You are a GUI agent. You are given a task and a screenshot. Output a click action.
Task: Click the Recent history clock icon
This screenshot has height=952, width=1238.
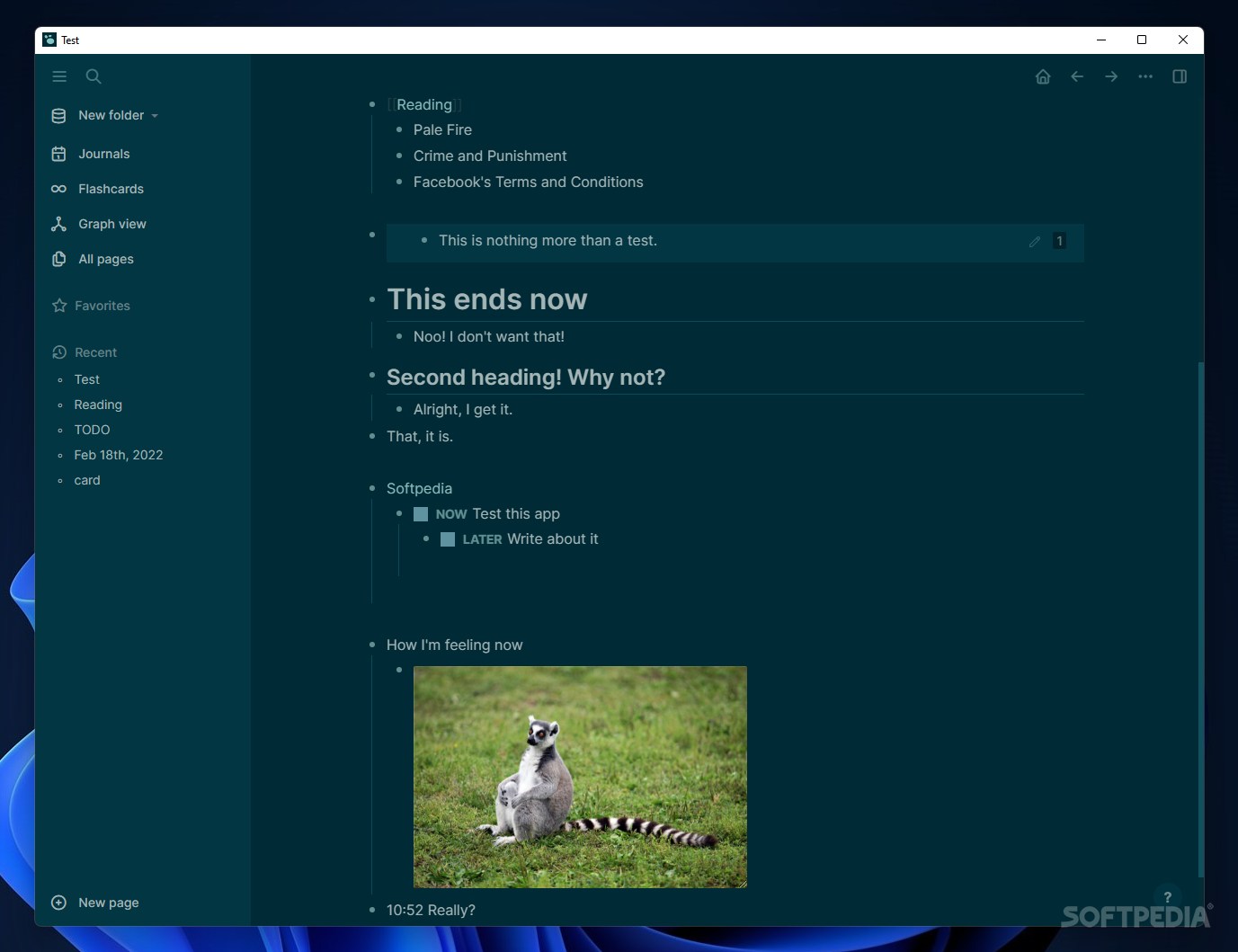[59, 352]
